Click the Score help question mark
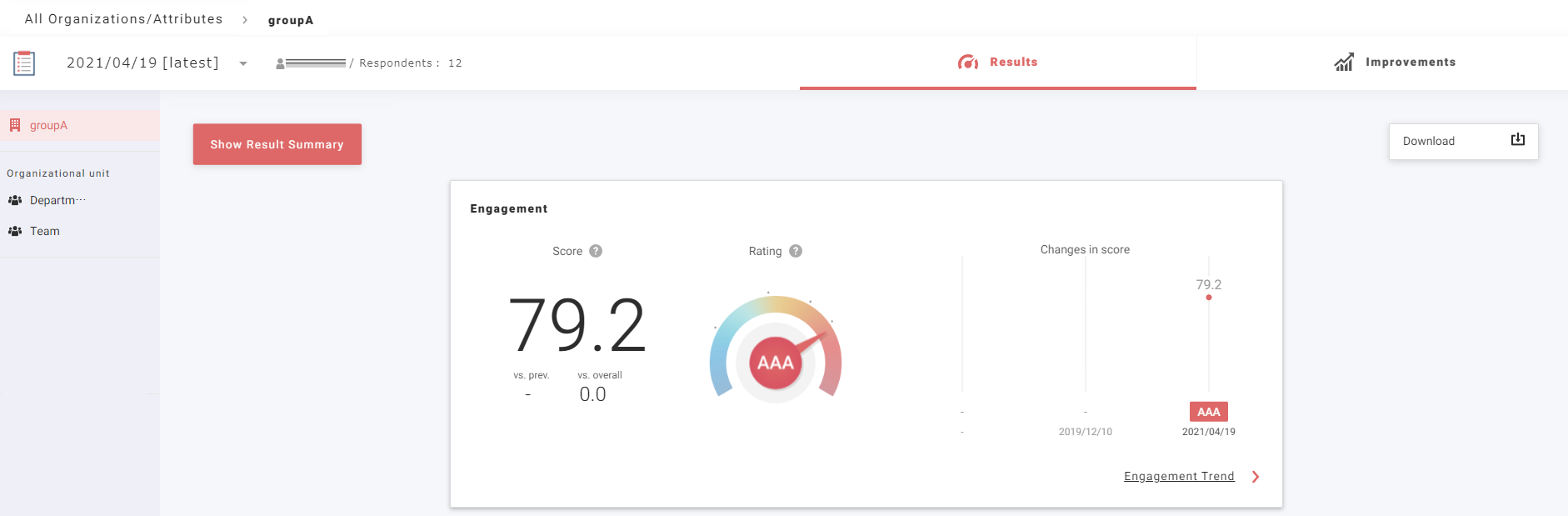 point(596,251)
